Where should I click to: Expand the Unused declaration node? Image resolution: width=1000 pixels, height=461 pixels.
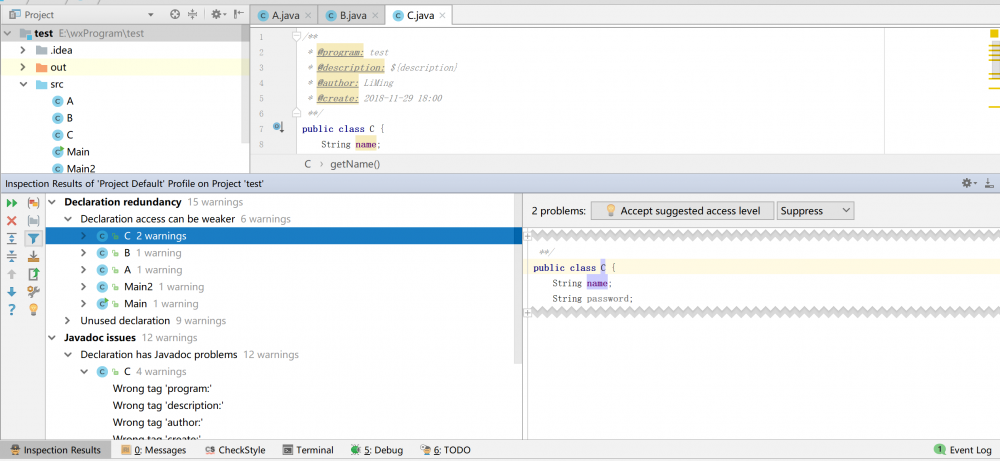pyautogui.click(x=68, y=321)
